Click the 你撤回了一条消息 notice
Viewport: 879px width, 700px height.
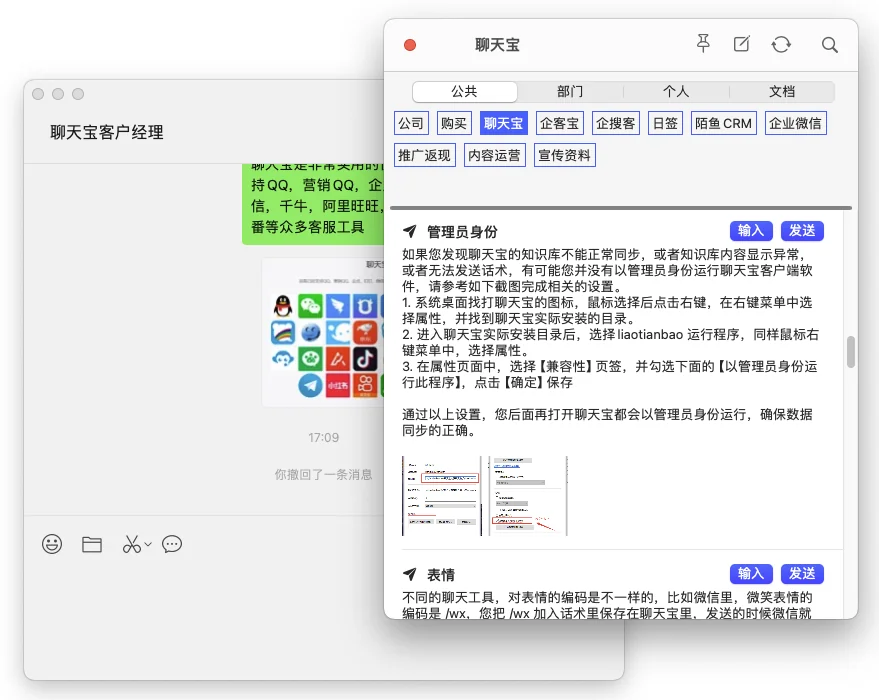click(x=323, y=475)
